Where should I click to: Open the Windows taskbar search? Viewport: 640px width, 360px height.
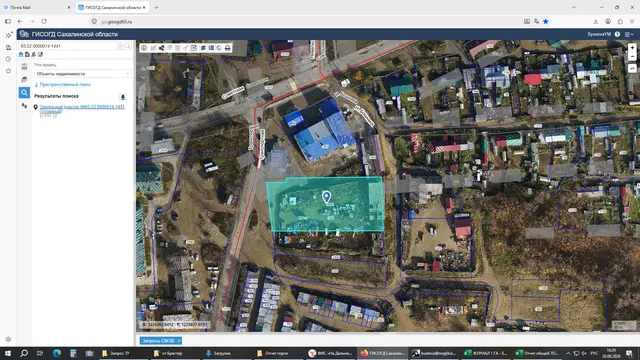point(24,353)
